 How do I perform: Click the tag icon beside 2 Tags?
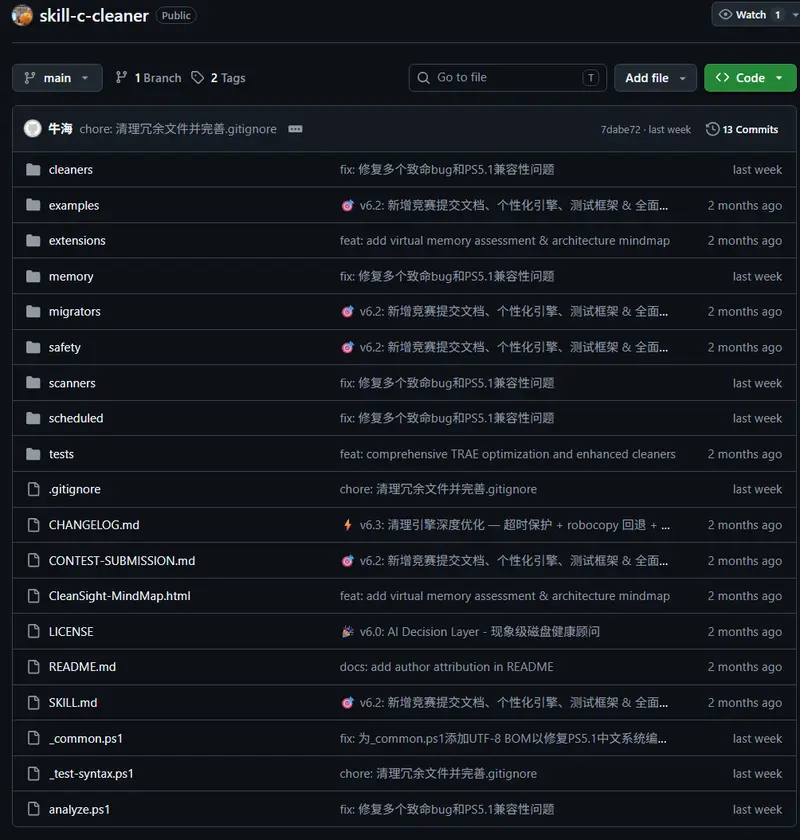pos(198,78)
